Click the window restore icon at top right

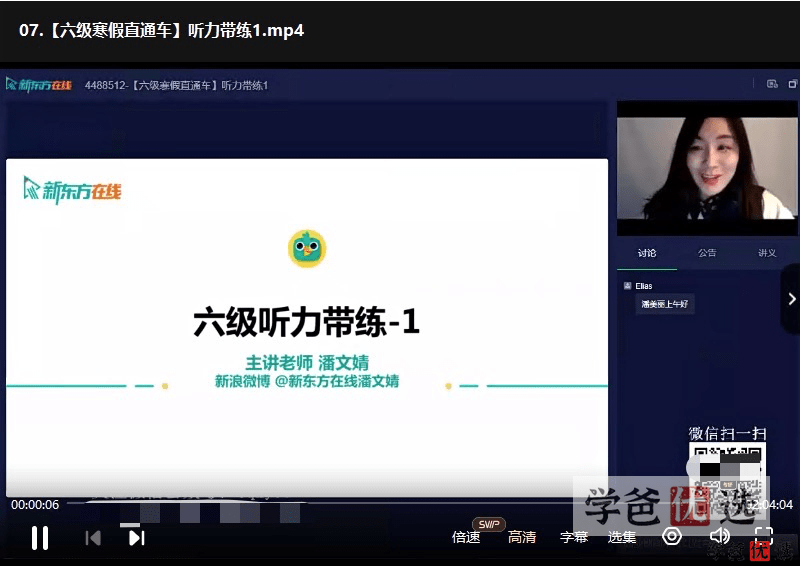coord(793,84)
